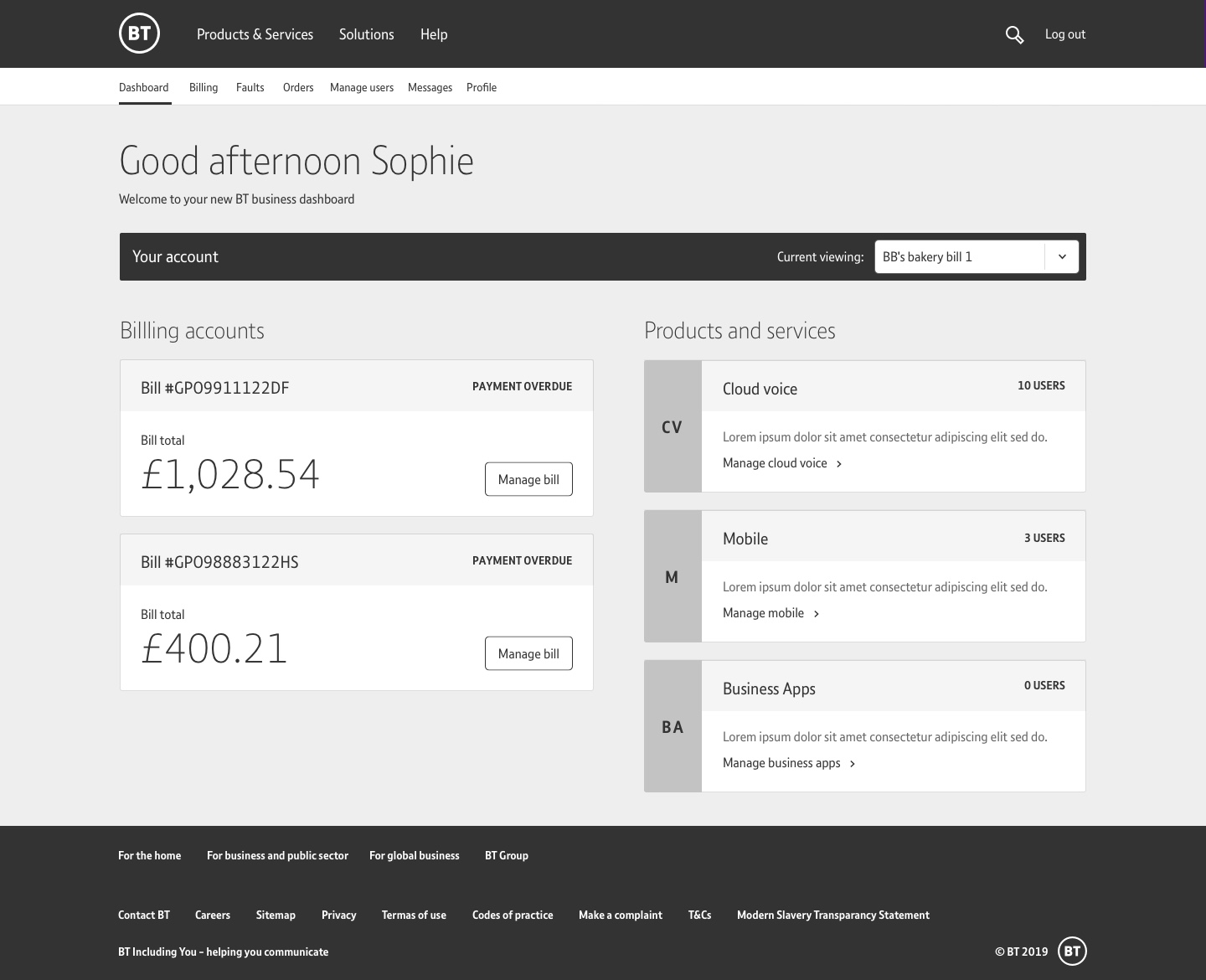
Task: Go to the Orders tab
Action: point(298,87)
